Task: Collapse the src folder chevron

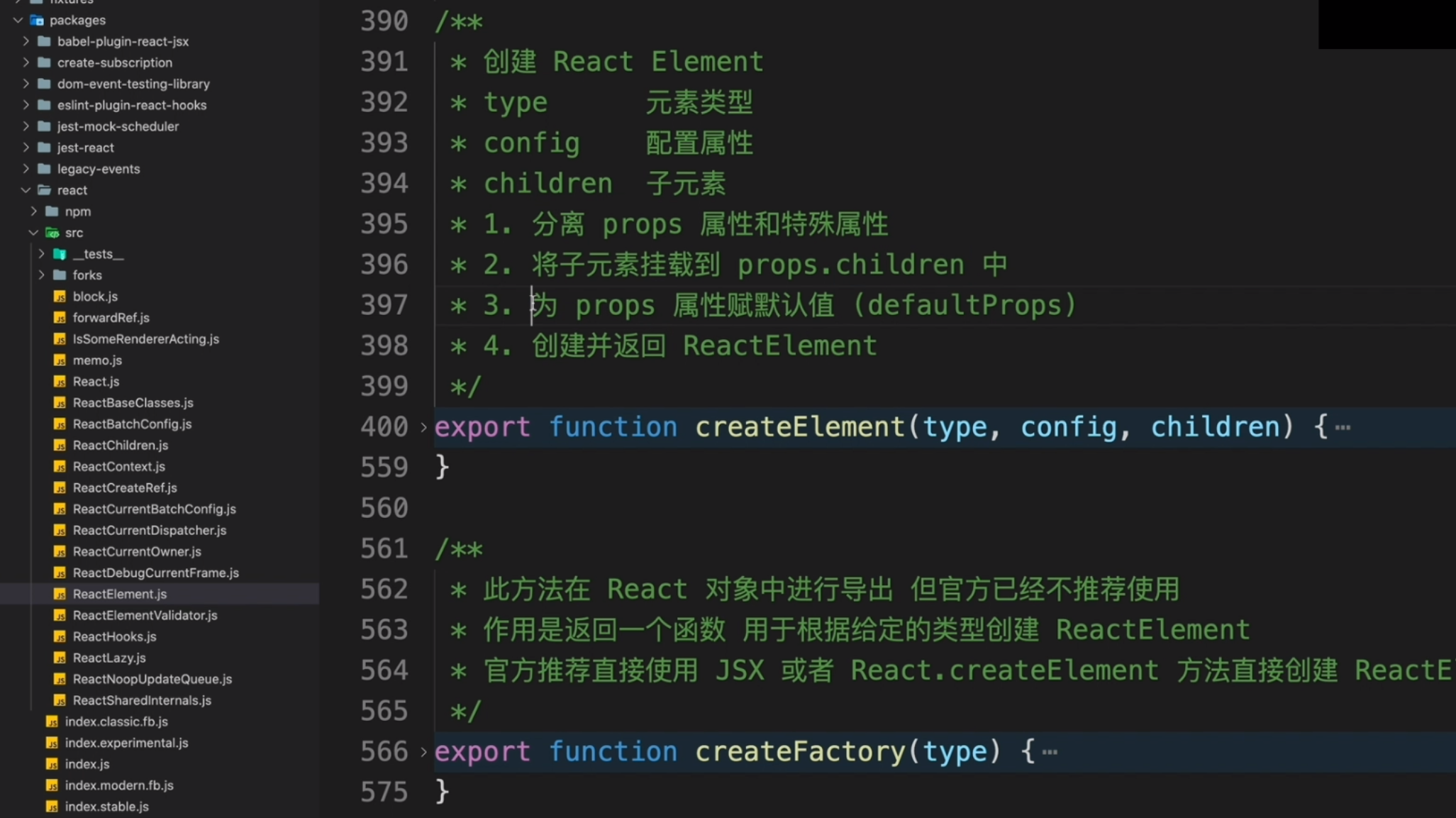Action: click(x=33, y=232)
